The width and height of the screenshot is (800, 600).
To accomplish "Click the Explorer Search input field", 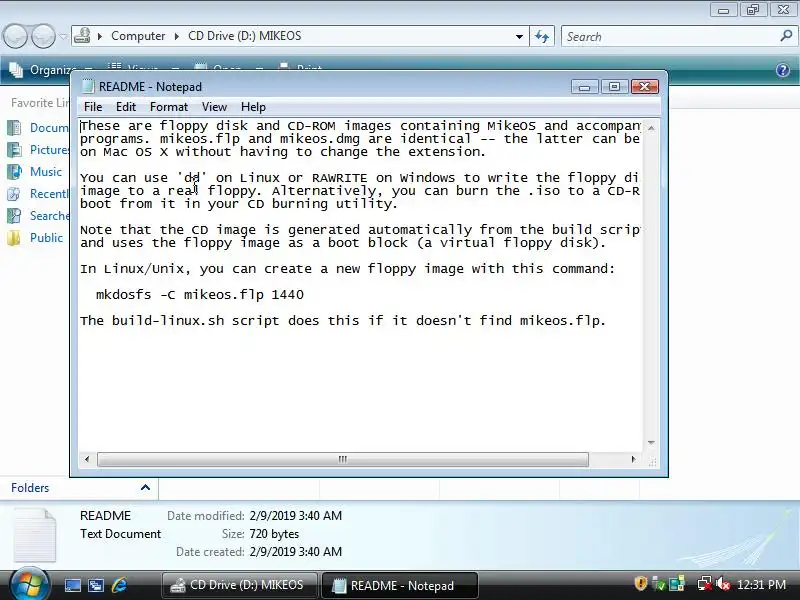I will click(671, 37).
